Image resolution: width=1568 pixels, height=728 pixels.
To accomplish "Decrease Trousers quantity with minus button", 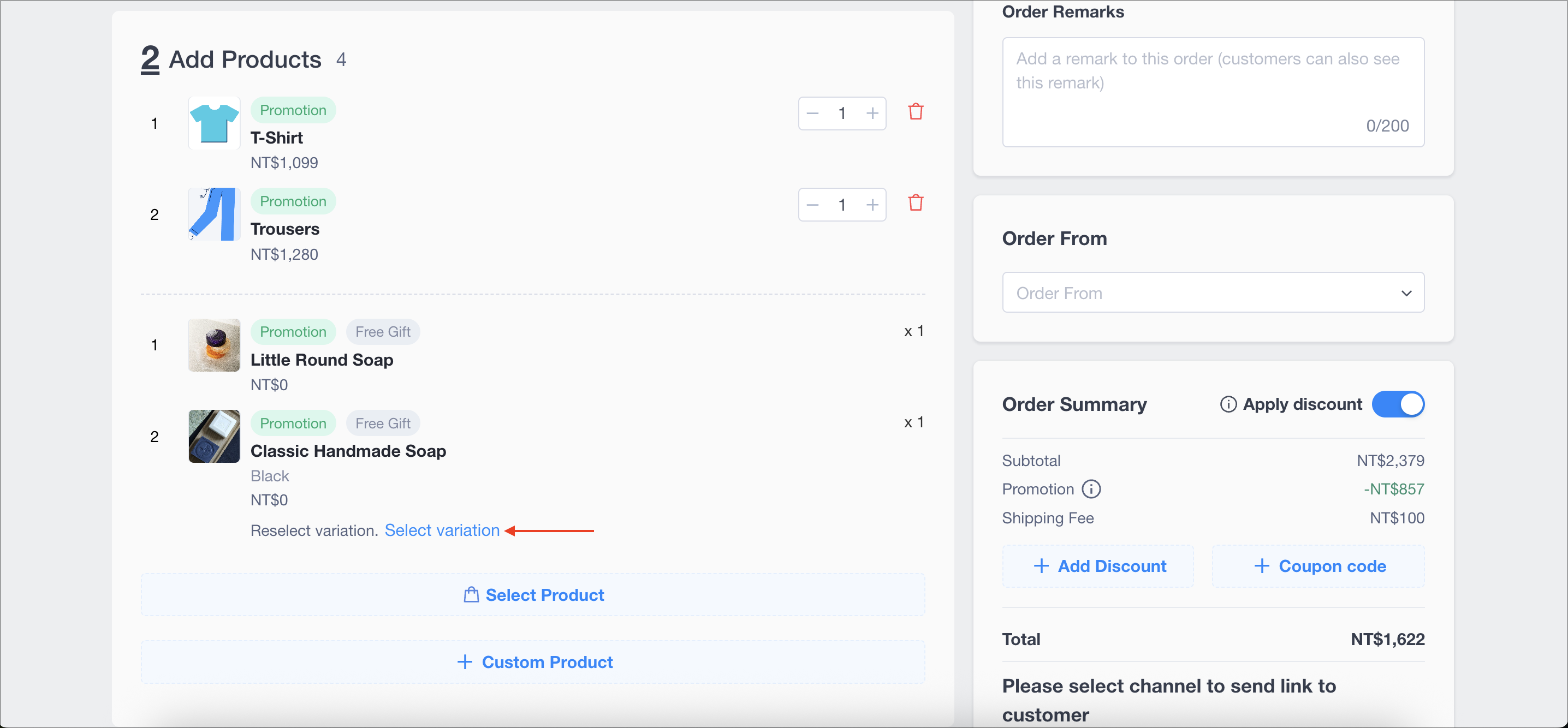I will point(812,205).
